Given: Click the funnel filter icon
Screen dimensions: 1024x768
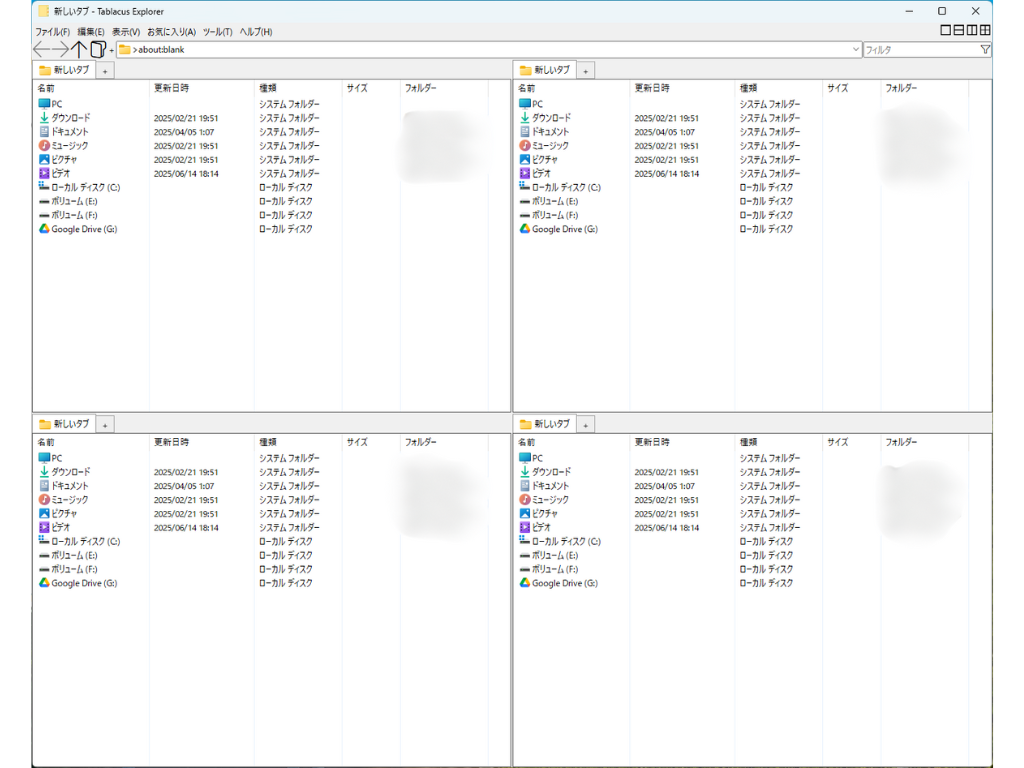Looking at the screenshot, I should point(985,49).
